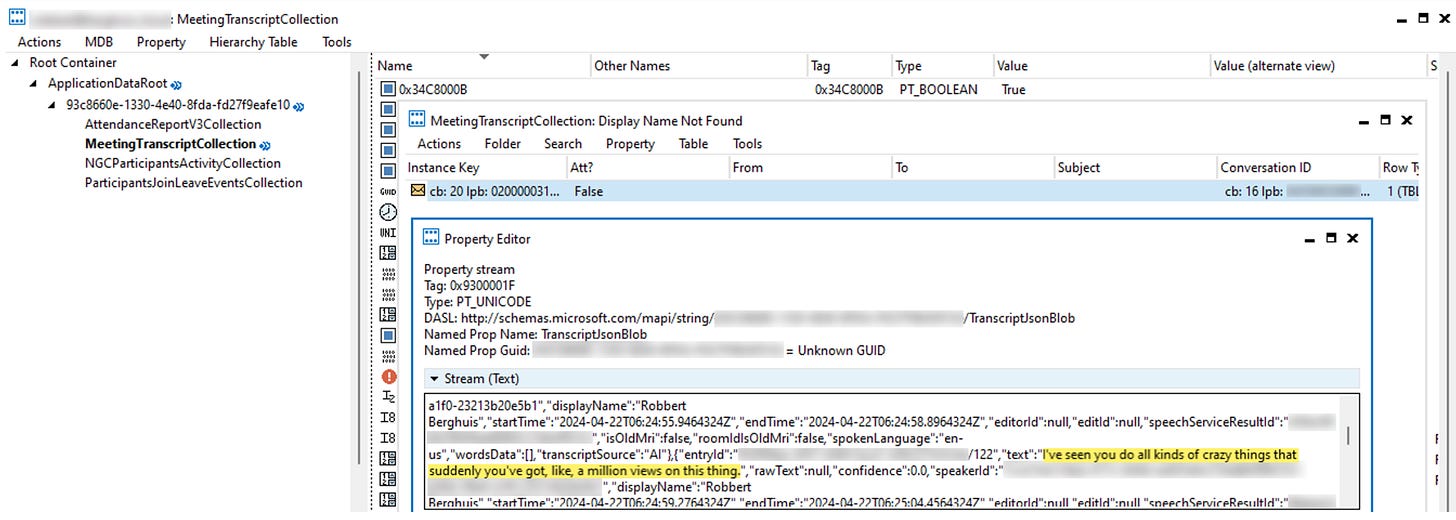Collapse the Stream (Text) section
Screen dimensions: 1456x520
(433, 379)
